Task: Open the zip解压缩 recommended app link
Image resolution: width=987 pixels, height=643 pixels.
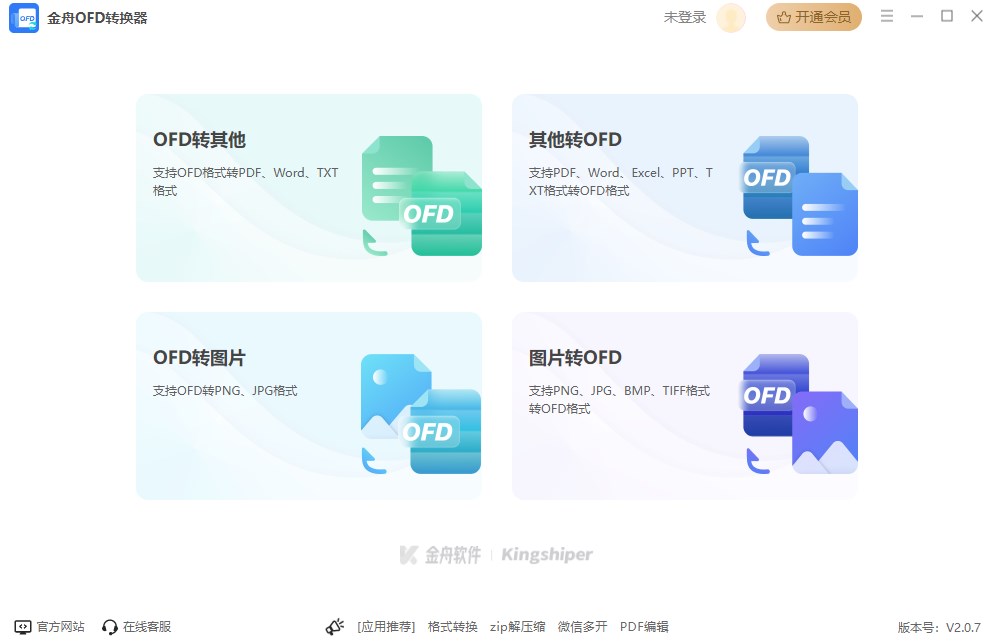Action: tap(517, 627)
